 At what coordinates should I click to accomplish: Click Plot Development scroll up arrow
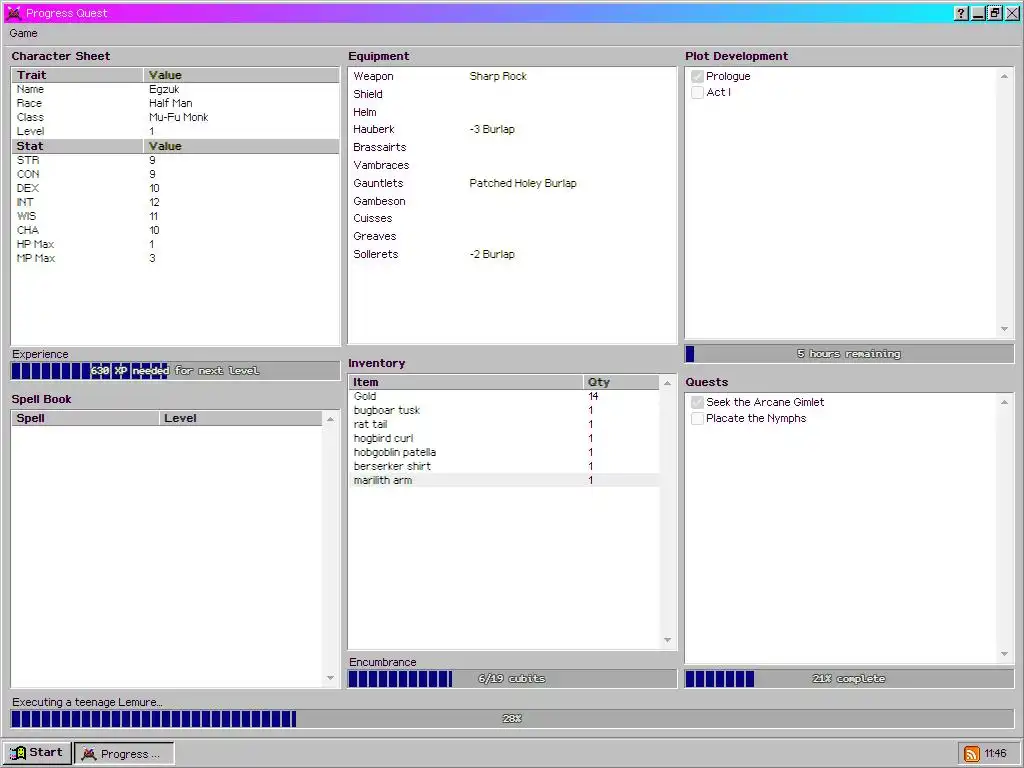1004,76
